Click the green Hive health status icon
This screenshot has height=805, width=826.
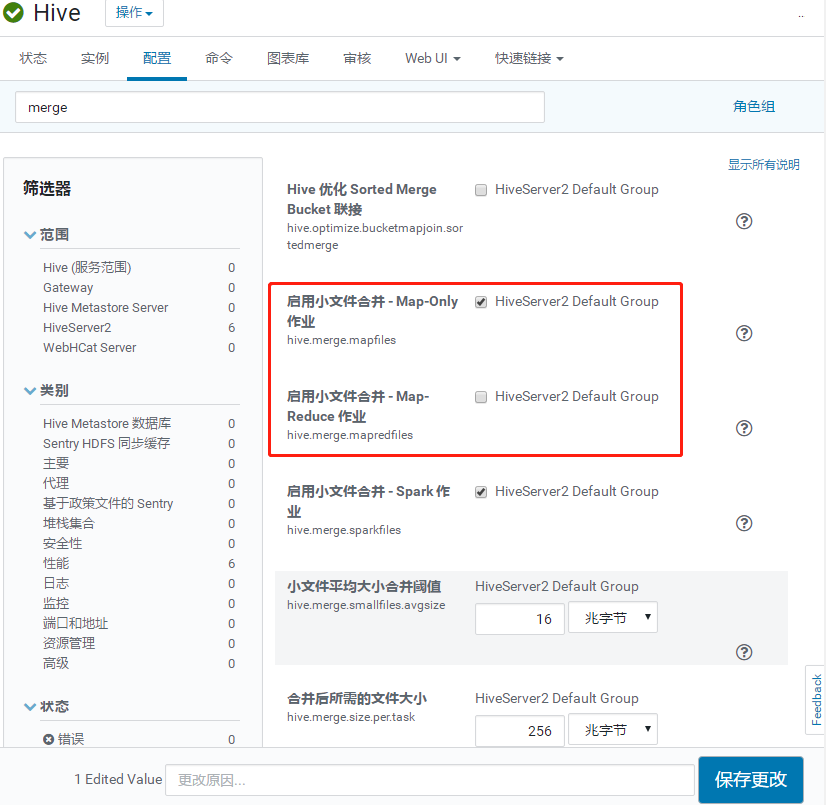(x=13, y=12)
